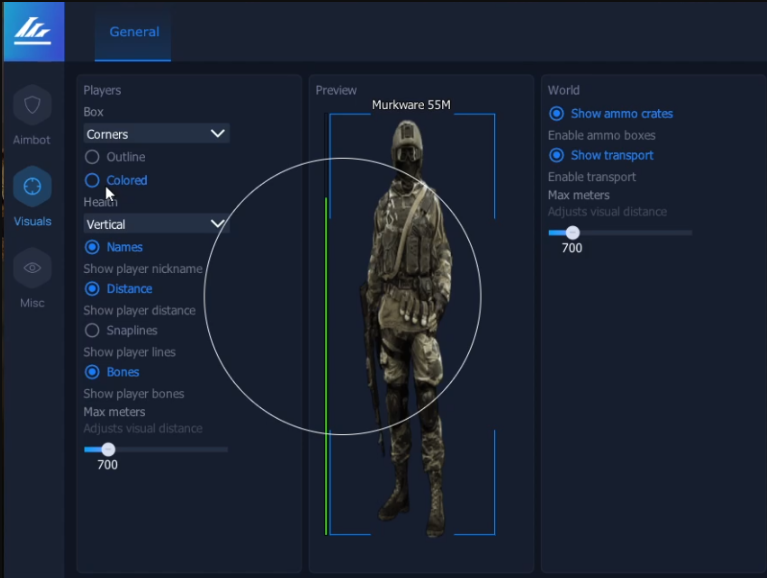Image resolution: width=767 pixels, height=578 pixels.
Task: Enable the Snaplines radio option
Action: 92,331
